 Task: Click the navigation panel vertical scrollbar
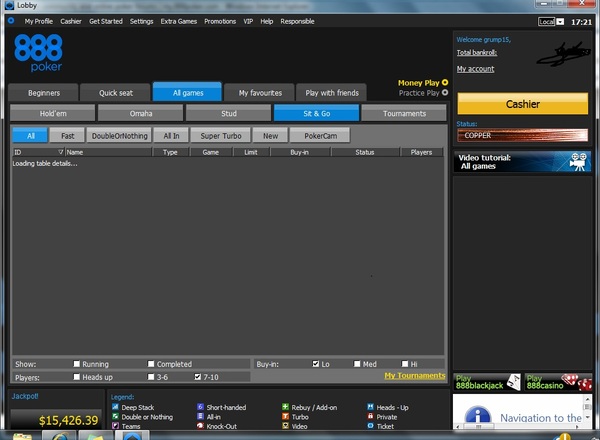point(588,409)
